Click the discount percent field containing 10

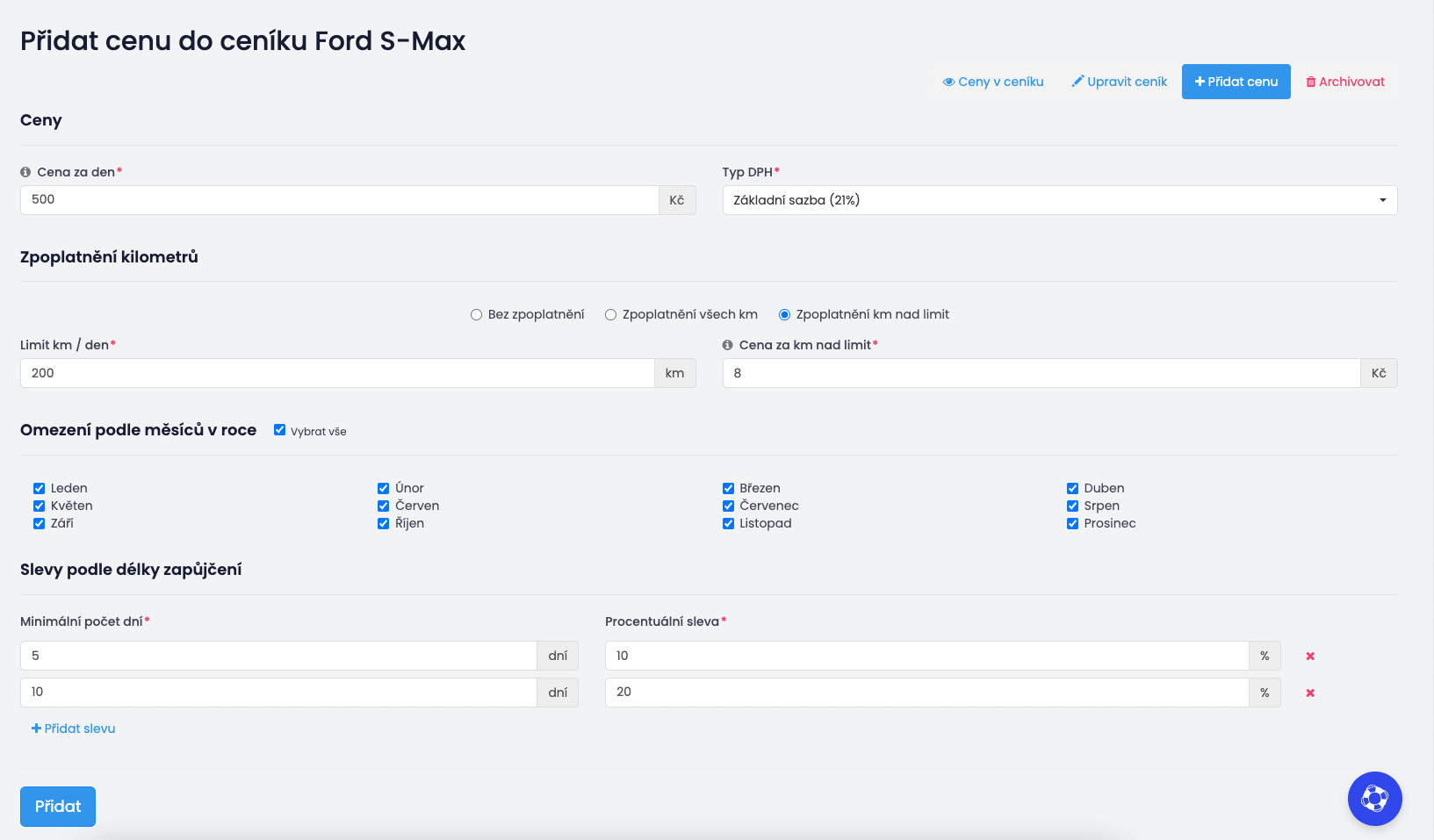(926, 656)
